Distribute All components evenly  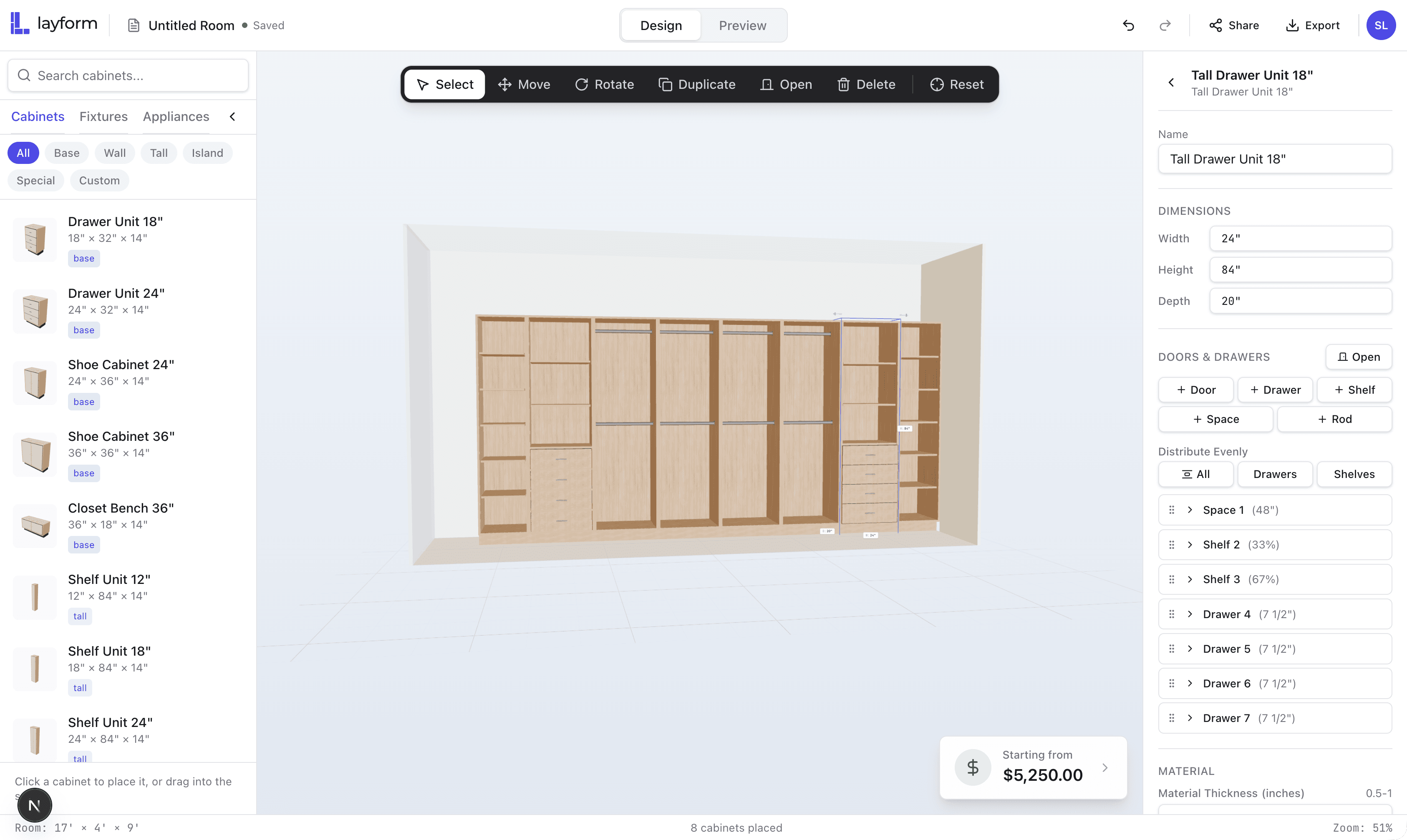click(x=1196, y=474)
